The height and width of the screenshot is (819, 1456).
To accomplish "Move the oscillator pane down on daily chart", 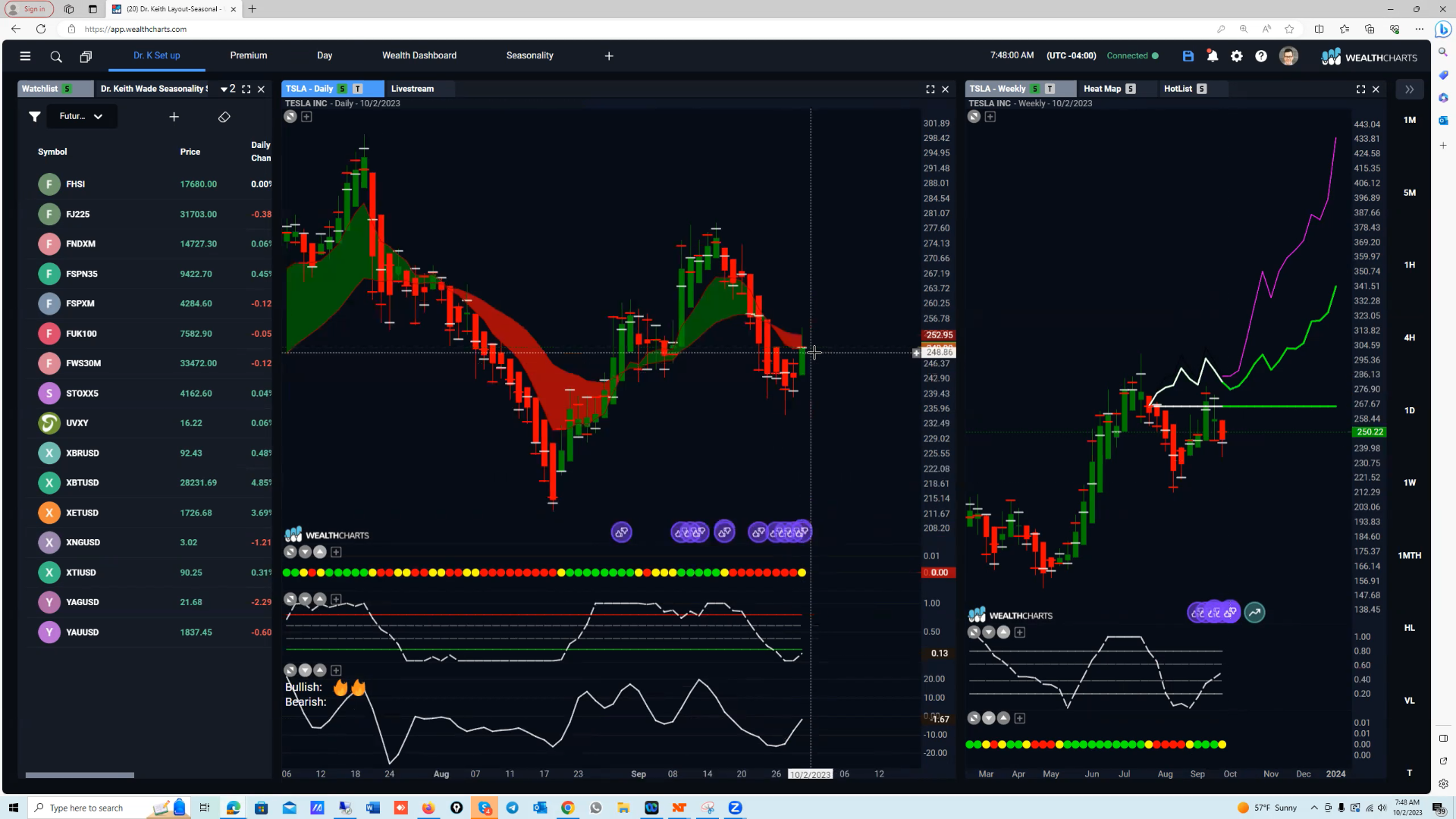I will pos(305,600).
